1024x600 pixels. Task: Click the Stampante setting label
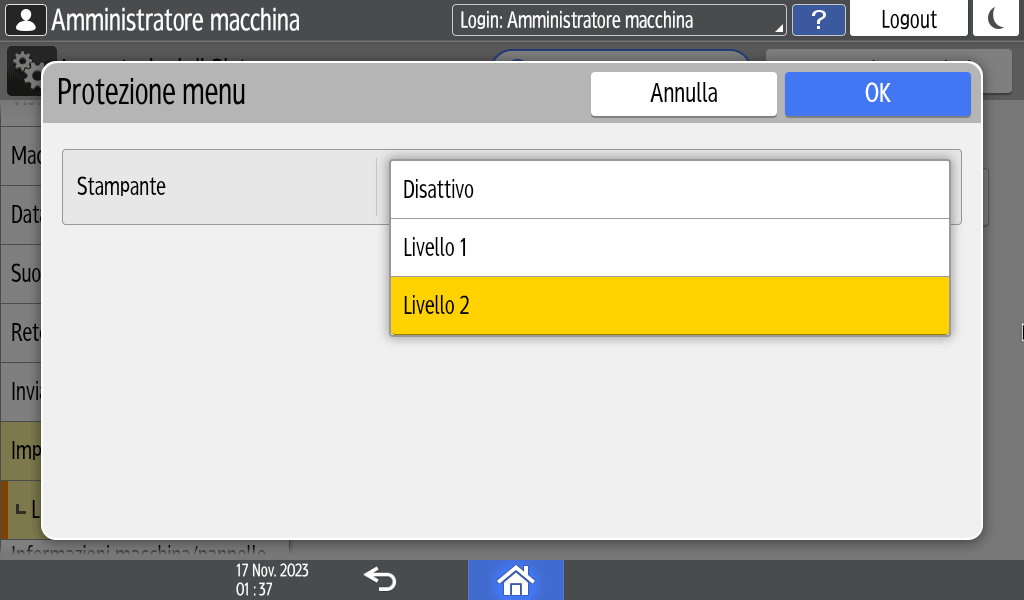point(122,186)
